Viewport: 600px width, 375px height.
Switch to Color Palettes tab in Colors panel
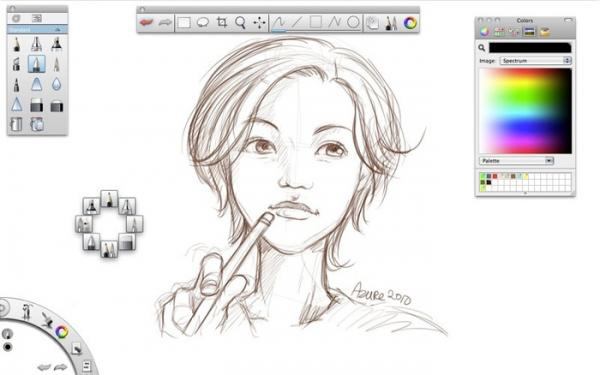pos(514,32)
